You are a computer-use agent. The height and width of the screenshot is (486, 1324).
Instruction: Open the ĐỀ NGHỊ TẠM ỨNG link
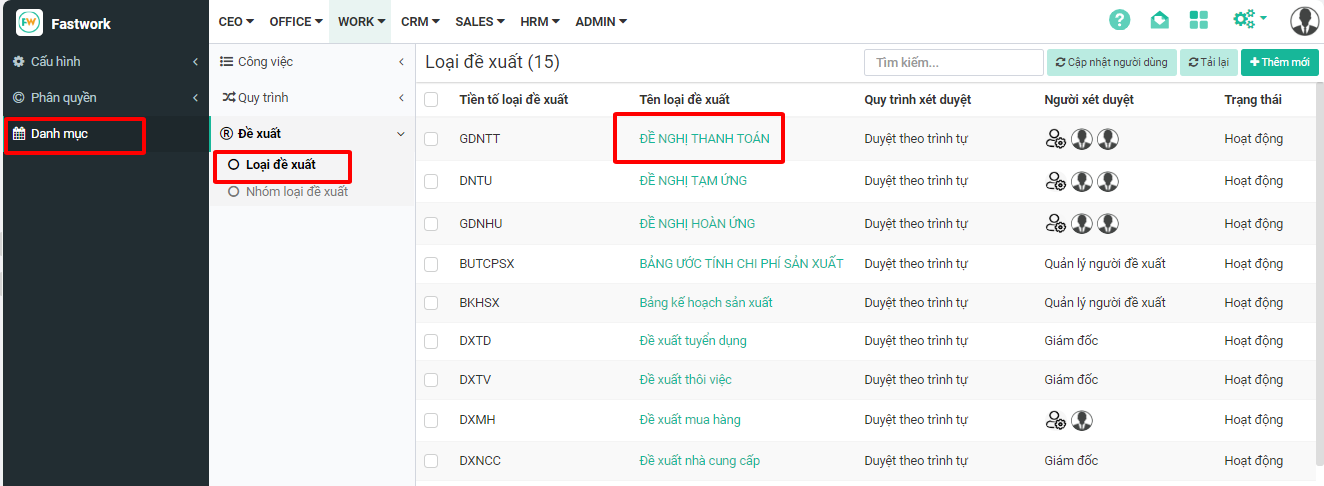coord(693,181)
